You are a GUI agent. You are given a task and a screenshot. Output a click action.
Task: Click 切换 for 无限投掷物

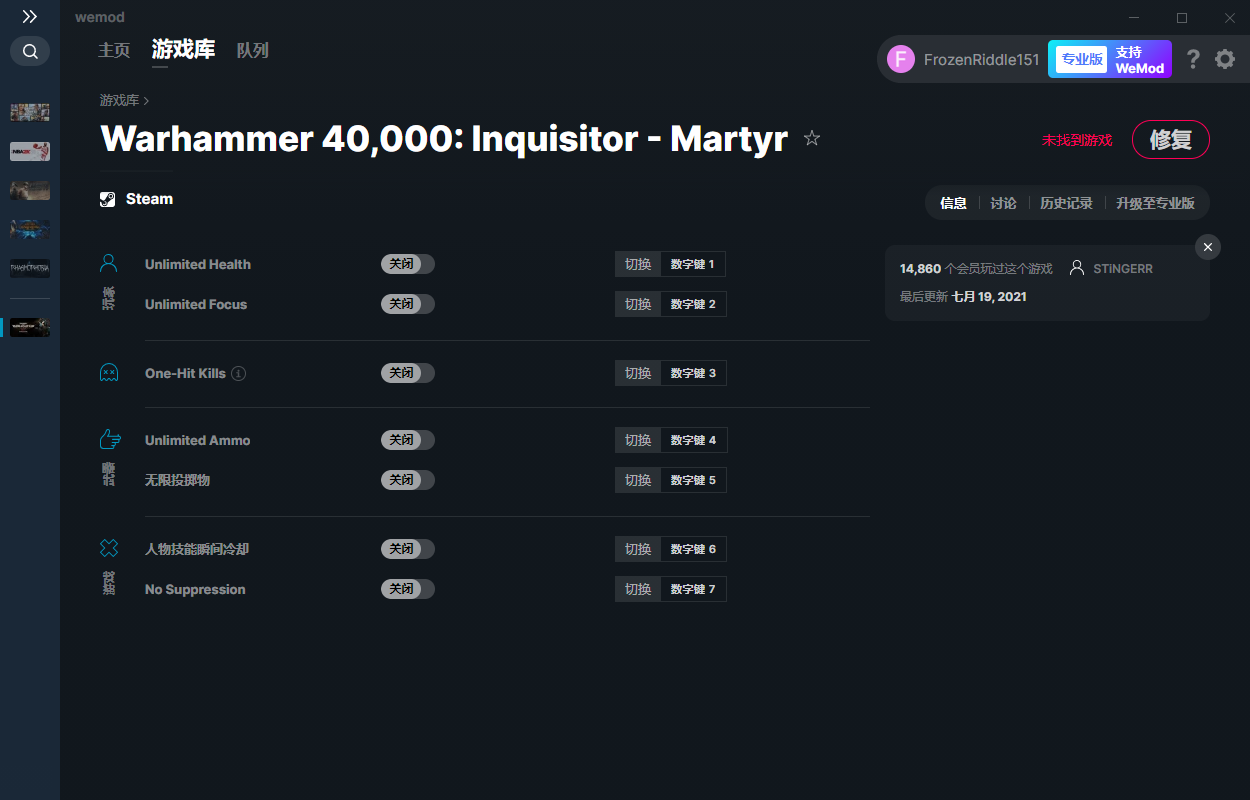[x=638, y=480]
